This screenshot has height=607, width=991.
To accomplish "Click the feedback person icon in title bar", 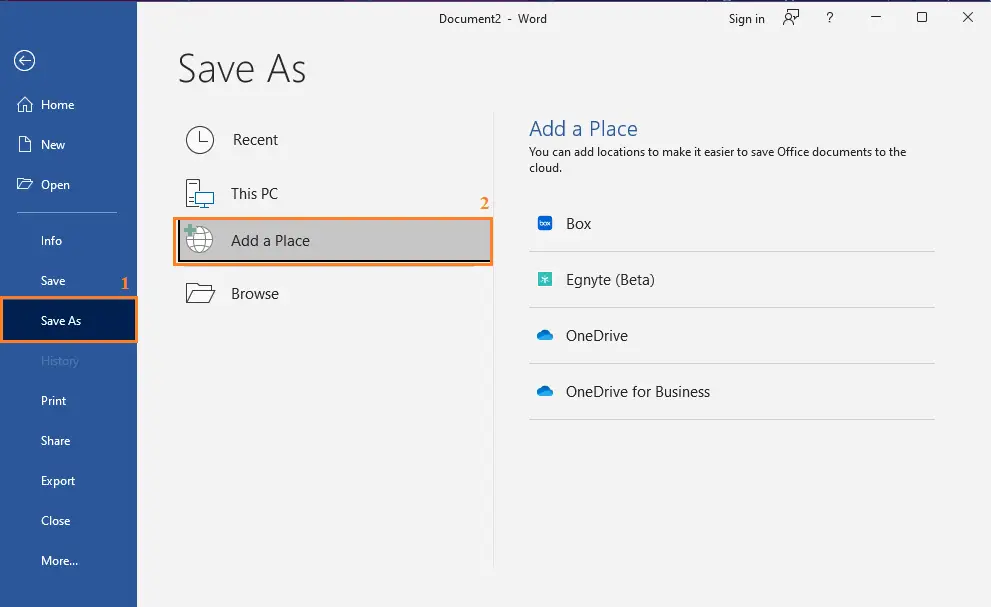I will tap(791, 18).
